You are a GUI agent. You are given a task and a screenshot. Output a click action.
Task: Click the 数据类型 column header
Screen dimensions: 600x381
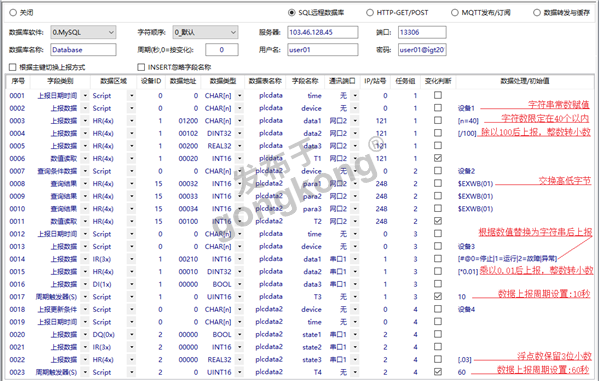pyautogui.click(x=223, y=81)
